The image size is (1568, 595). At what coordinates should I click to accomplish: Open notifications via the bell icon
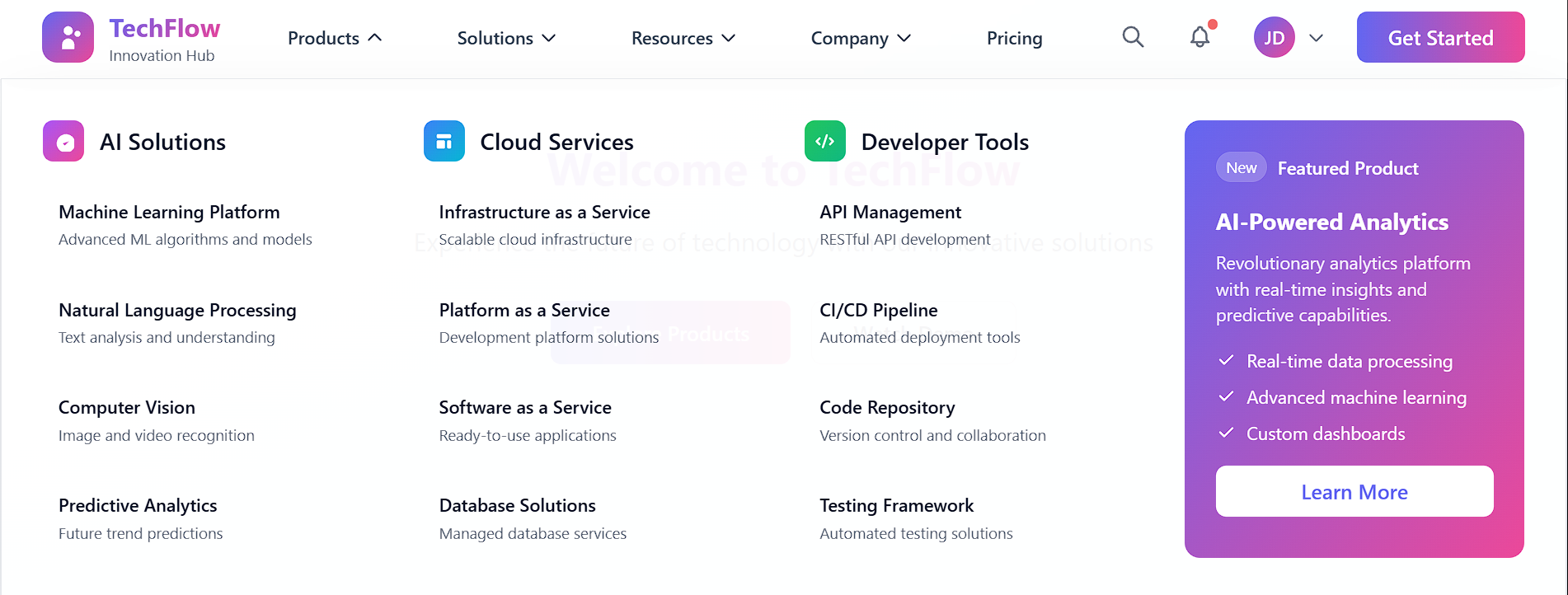click(x=1199, y=37)
